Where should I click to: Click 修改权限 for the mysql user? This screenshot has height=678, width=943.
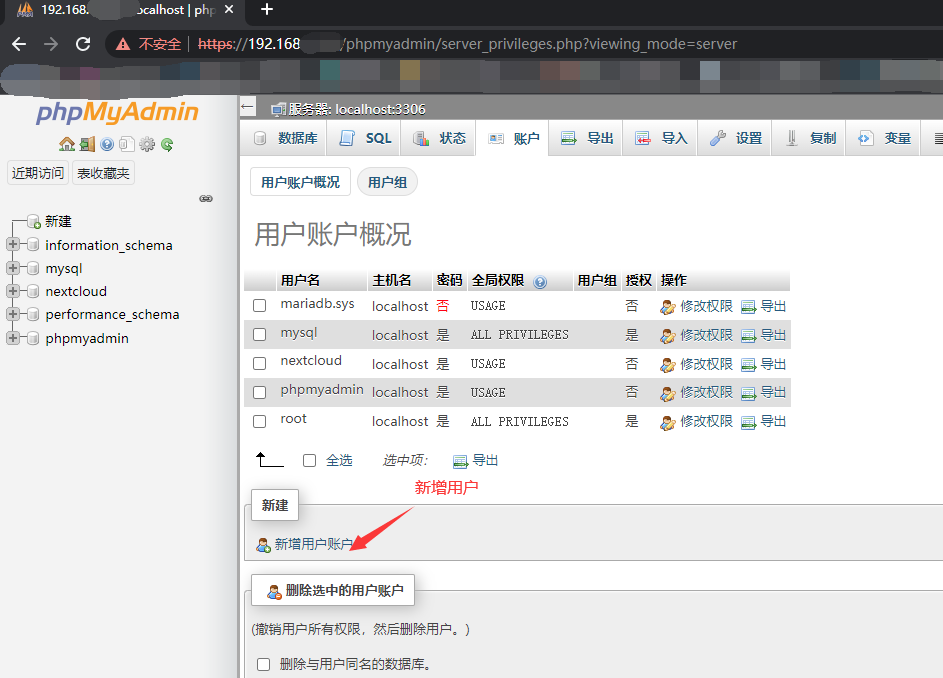(706, 335)
